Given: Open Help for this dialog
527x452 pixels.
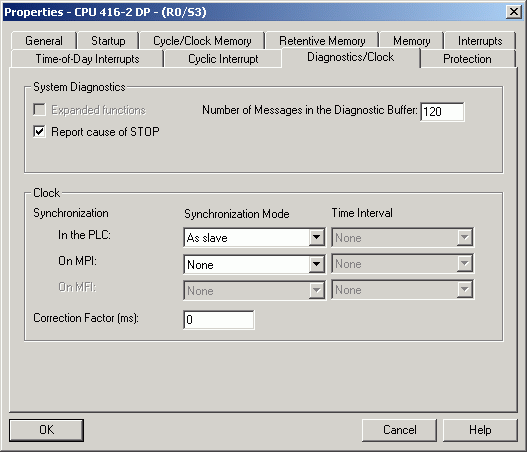Looking at the screenshot, I should point(480,430).
